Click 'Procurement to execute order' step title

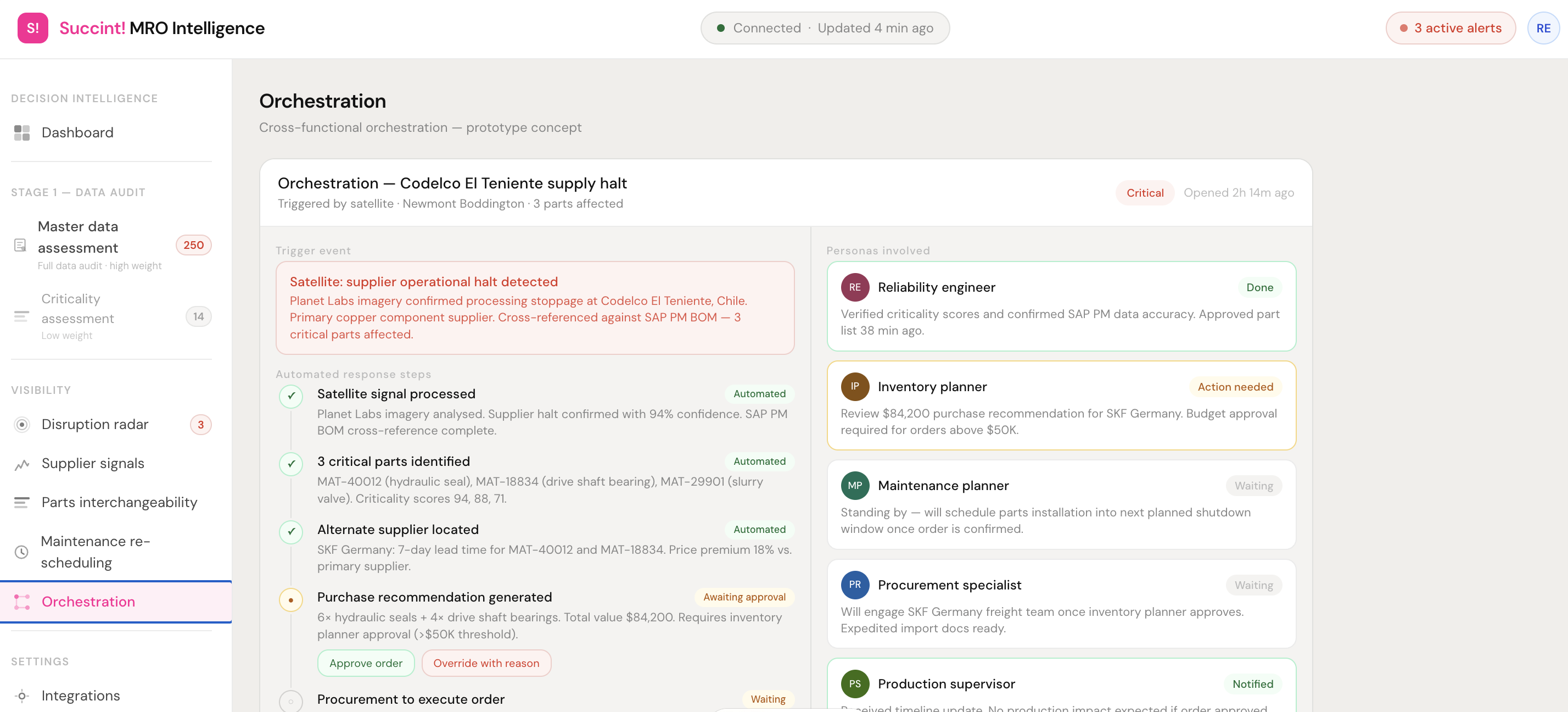tap(411, 700)
